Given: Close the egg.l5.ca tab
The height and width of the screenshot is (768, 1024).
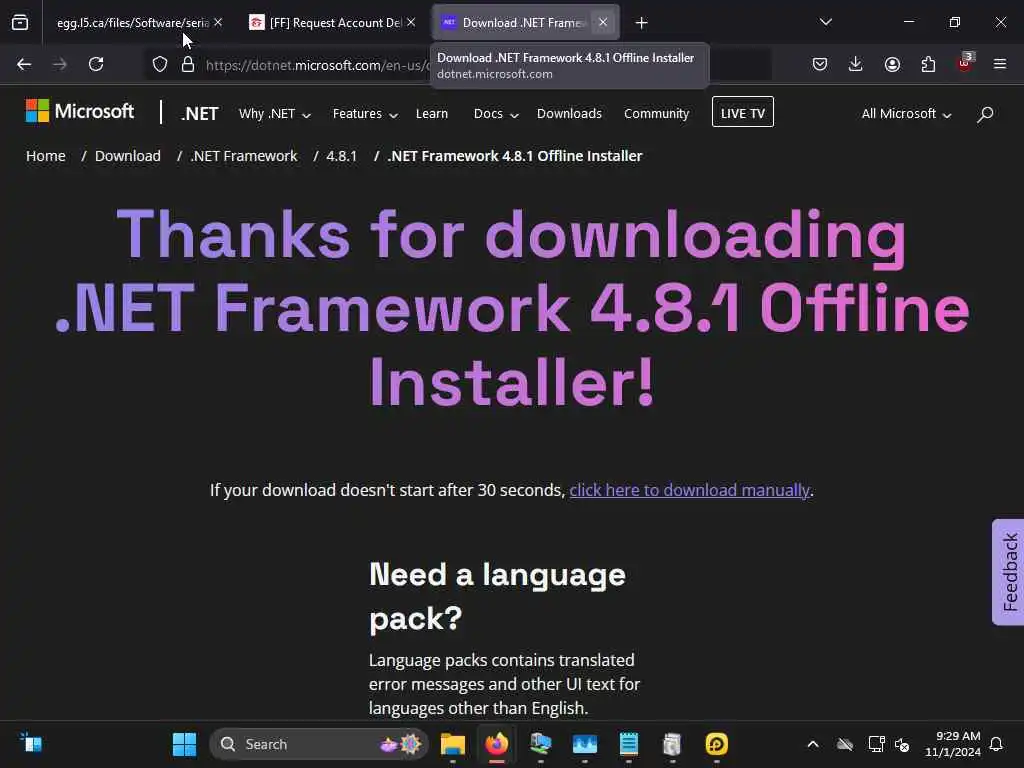Looking at the screenshot, I should pyautogui.click(x=218, y=23).
